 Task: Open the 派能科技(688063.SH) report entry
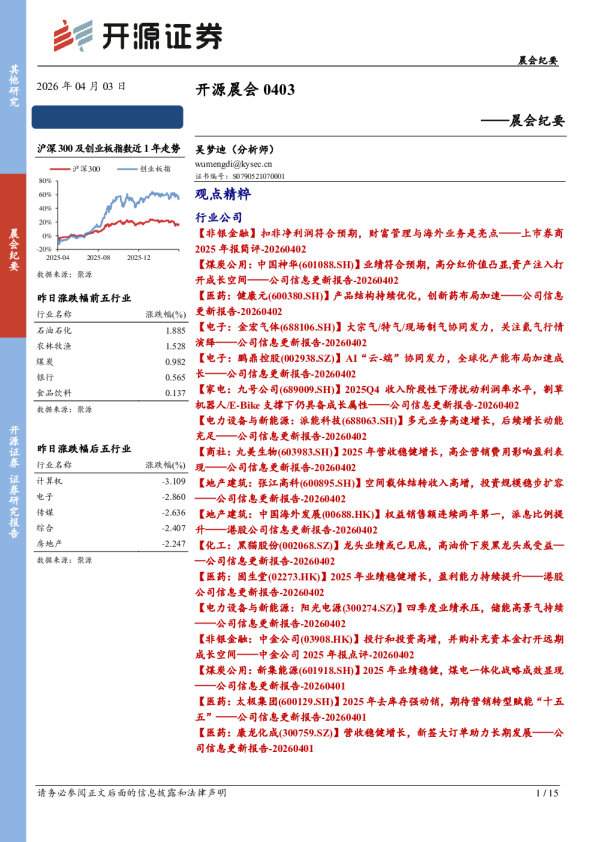(379, 428)
